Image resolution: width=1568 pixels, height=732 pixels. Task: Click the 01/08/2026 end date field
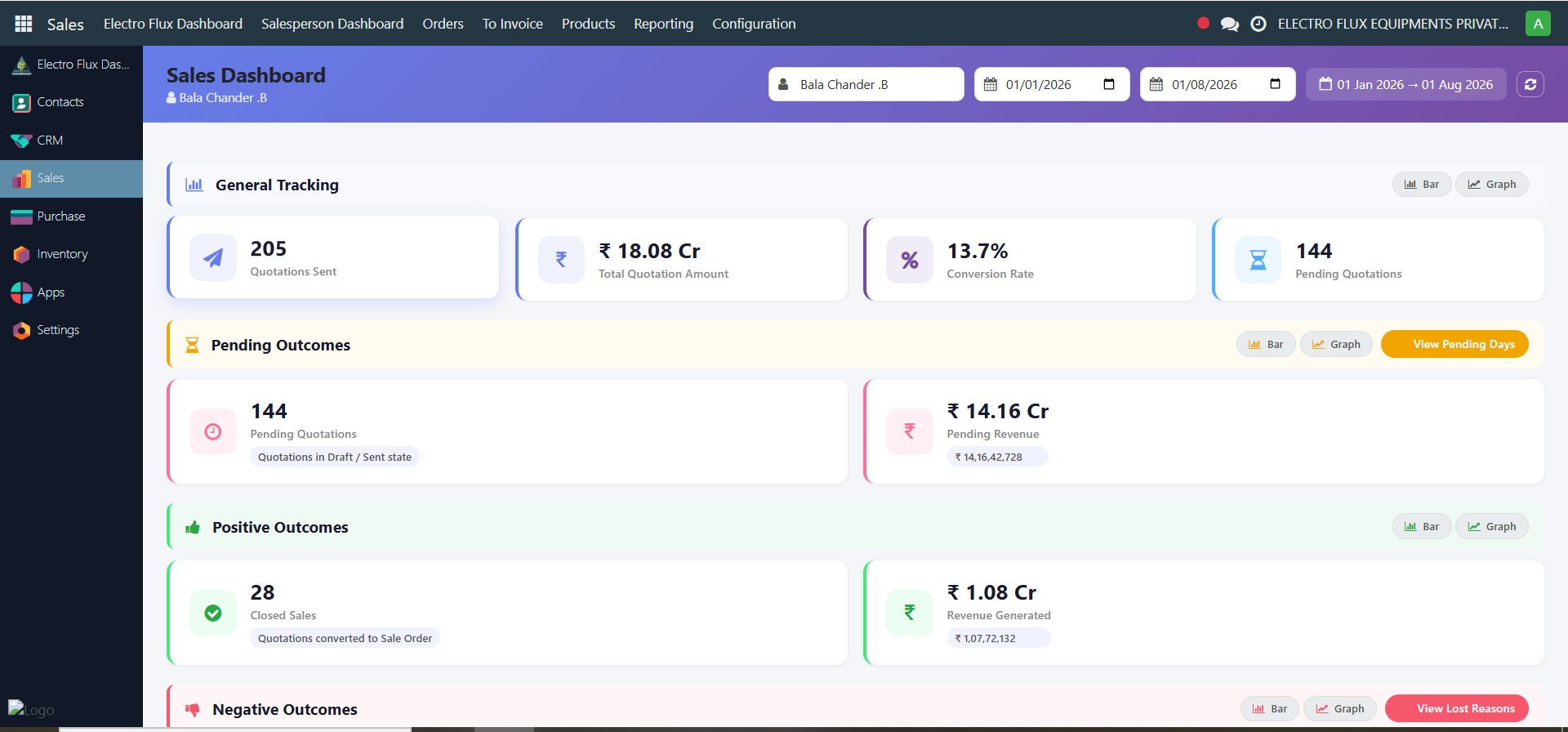click(x=1218, y=84)
